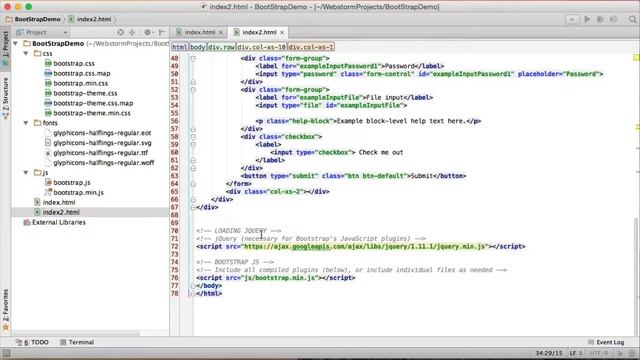Viewport: 640px width, 360px height.
Task: Select the div.row breadcrumb
Action: click(x=221, y=47)
